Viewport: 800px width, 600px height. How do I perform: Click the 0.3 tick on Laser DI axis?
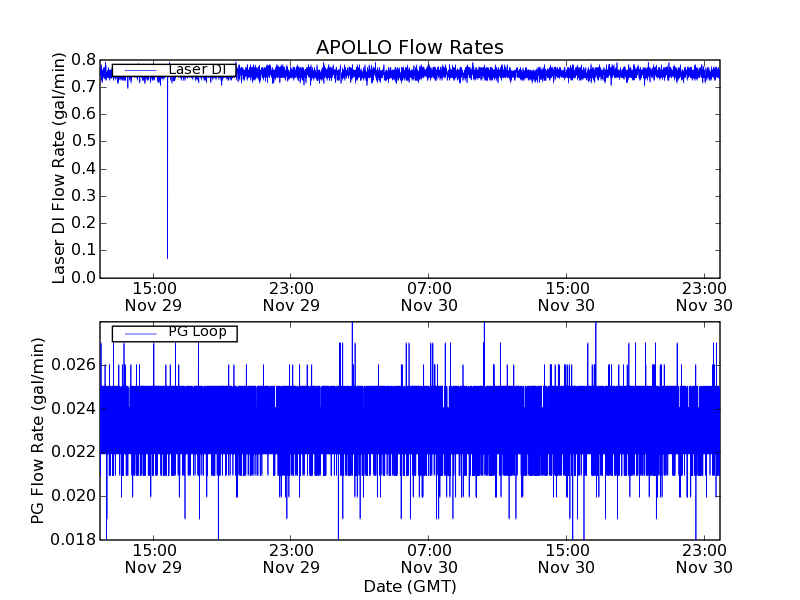tap(84, 196)
